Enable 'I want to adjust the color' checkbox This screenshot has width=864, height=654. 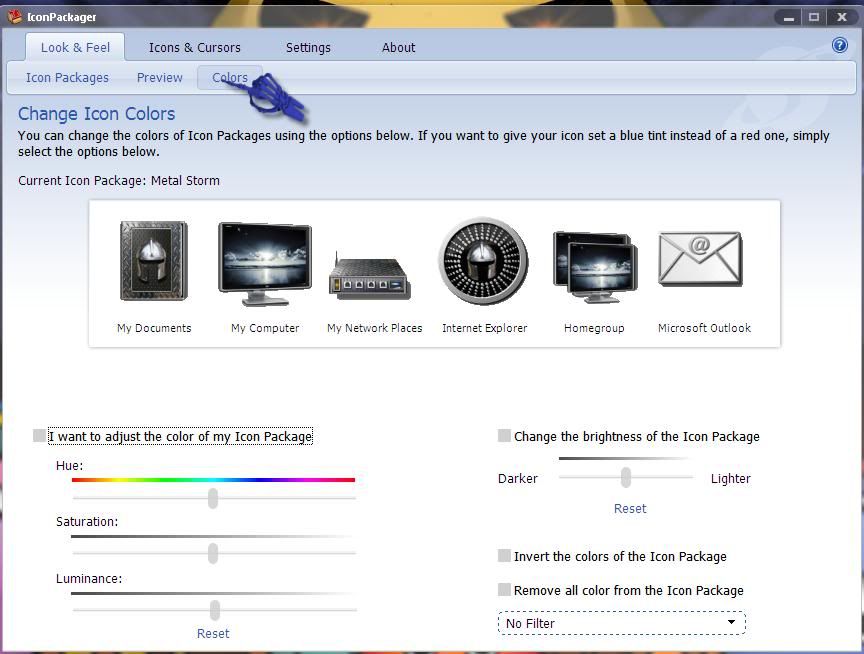tap(39, 436)
